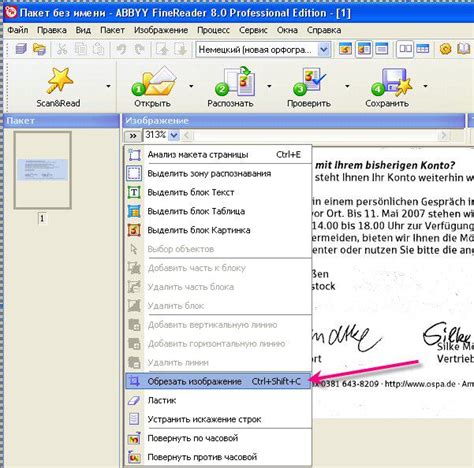The height and width of the screenshot is (468, 474).
Task: Click the Сохранить floppy disk icon
Action: point(392,81)
